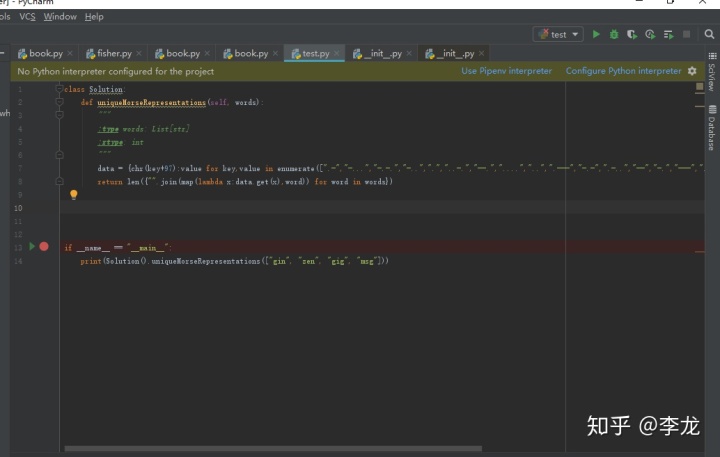Run test with coverage
Image resolution: width=720 pixels, height=457 pixels.
(632, 34)
